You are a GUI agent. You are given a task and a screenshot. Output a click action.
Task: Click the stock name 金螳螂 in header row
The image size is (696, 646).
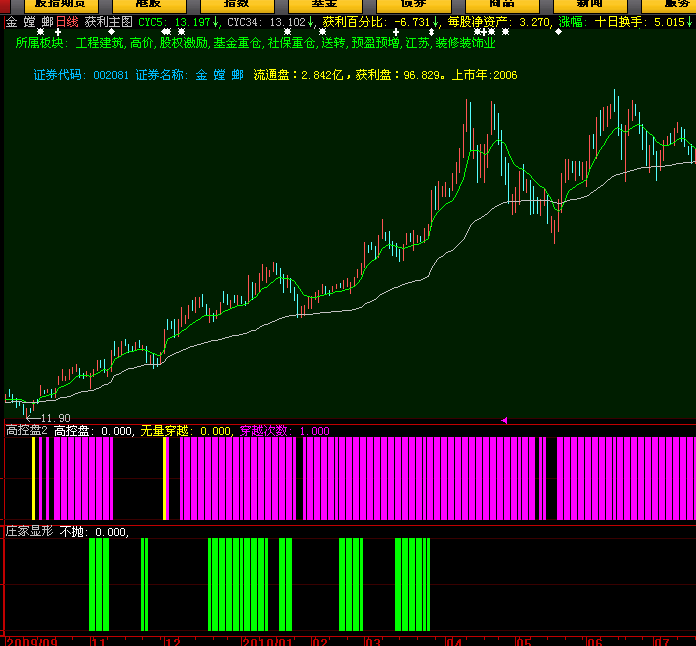click(x=29, y=22)
